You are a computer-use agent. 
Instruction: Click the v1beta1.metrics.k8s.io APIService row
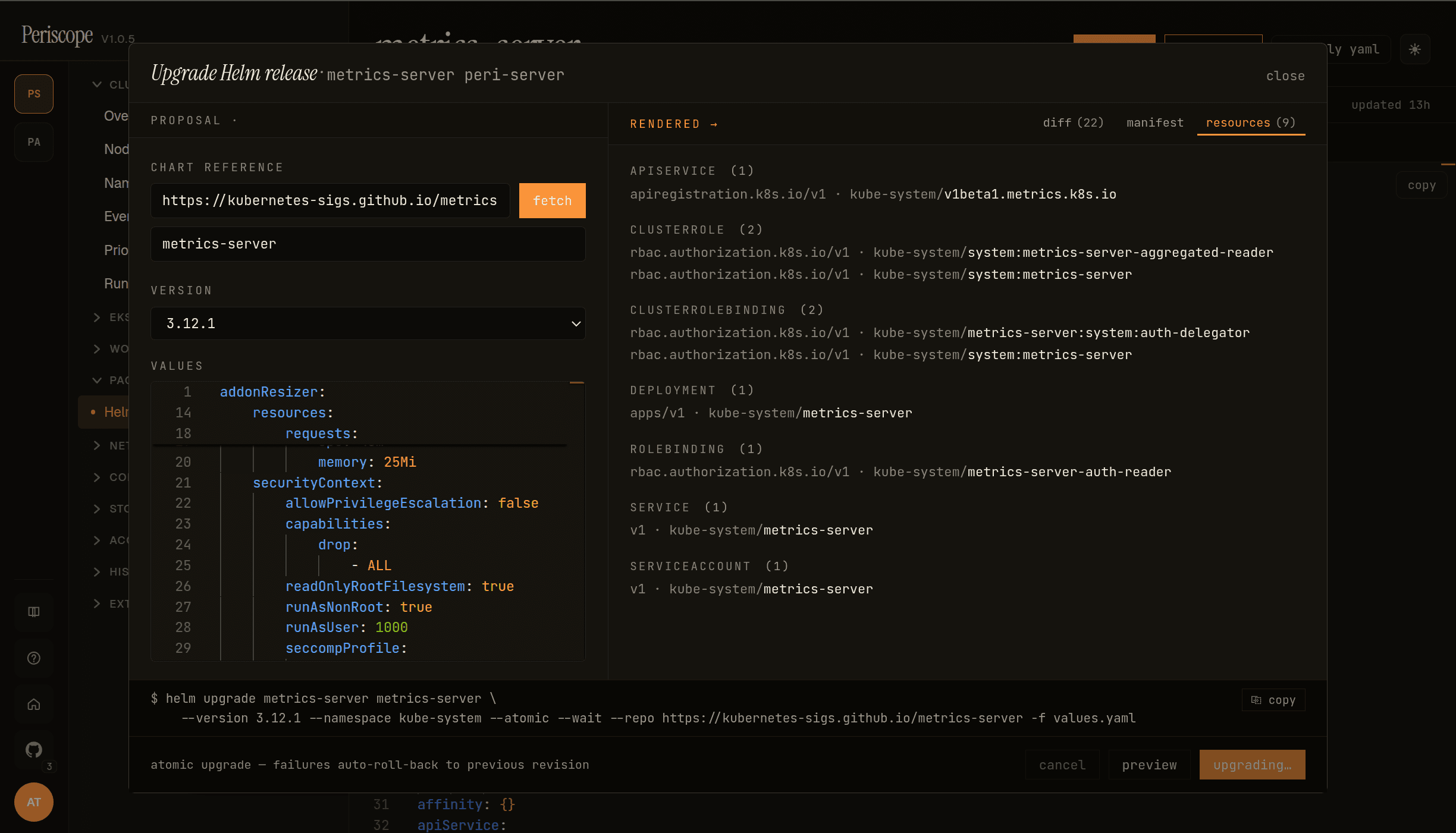pos(873,194)
